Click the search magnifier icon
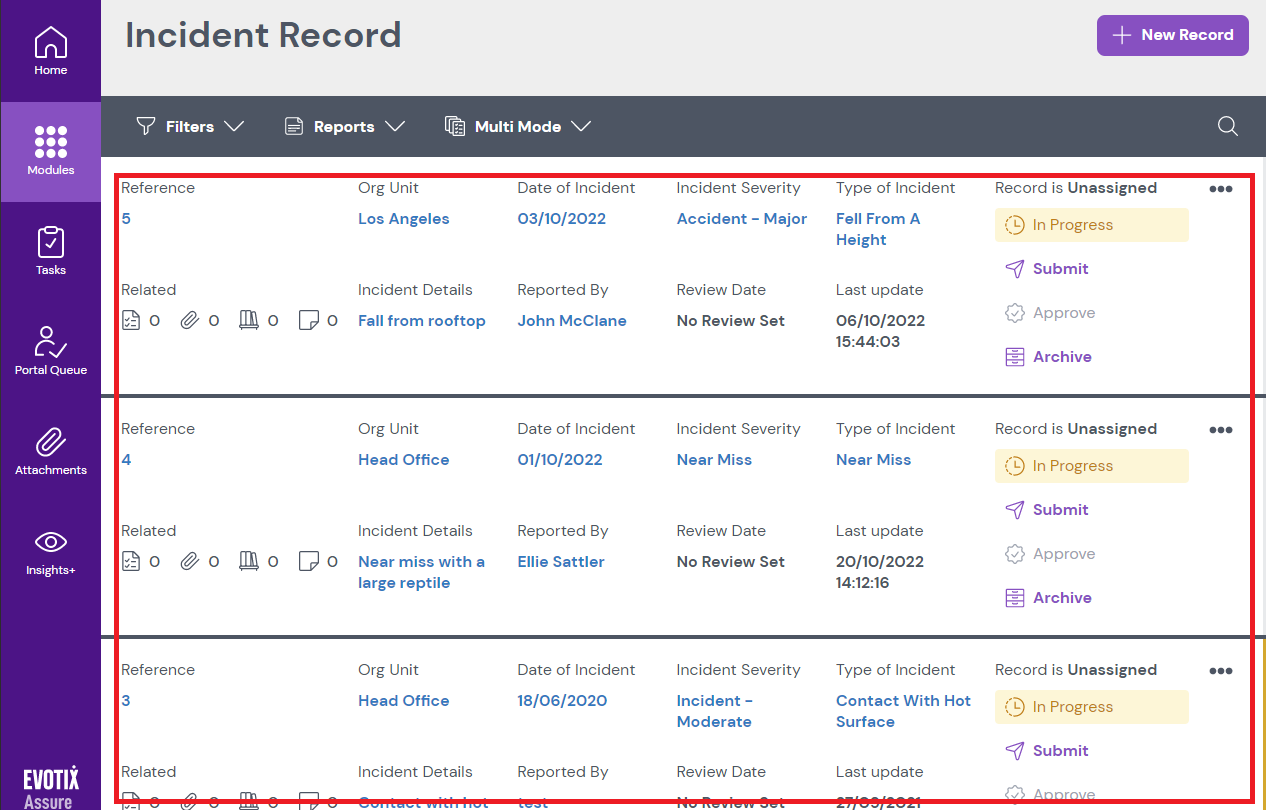The image size is (1266, 810). coord(1227,126)
